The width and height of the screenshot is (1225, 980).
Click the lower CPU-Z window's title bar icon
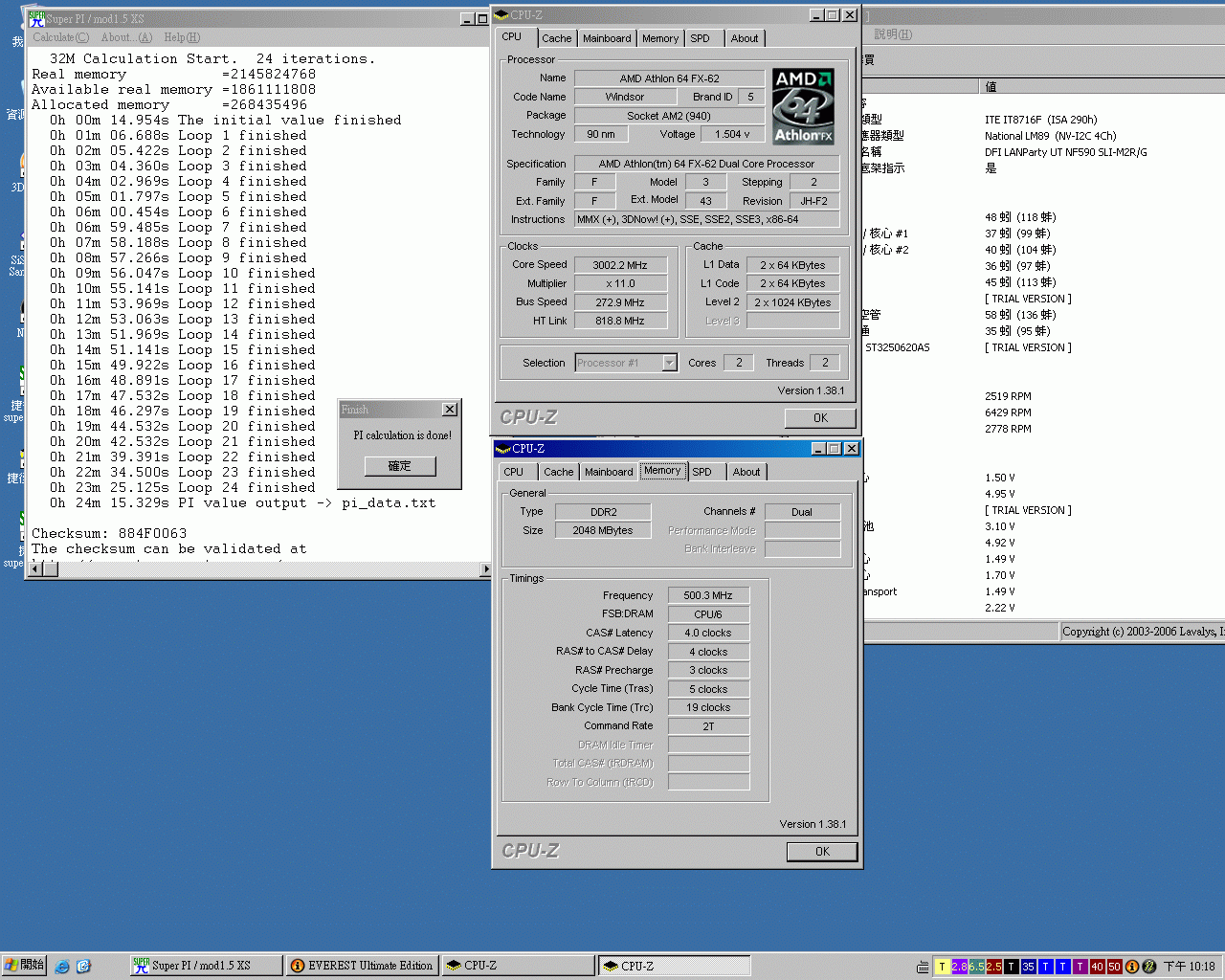[x=502, y=448]
